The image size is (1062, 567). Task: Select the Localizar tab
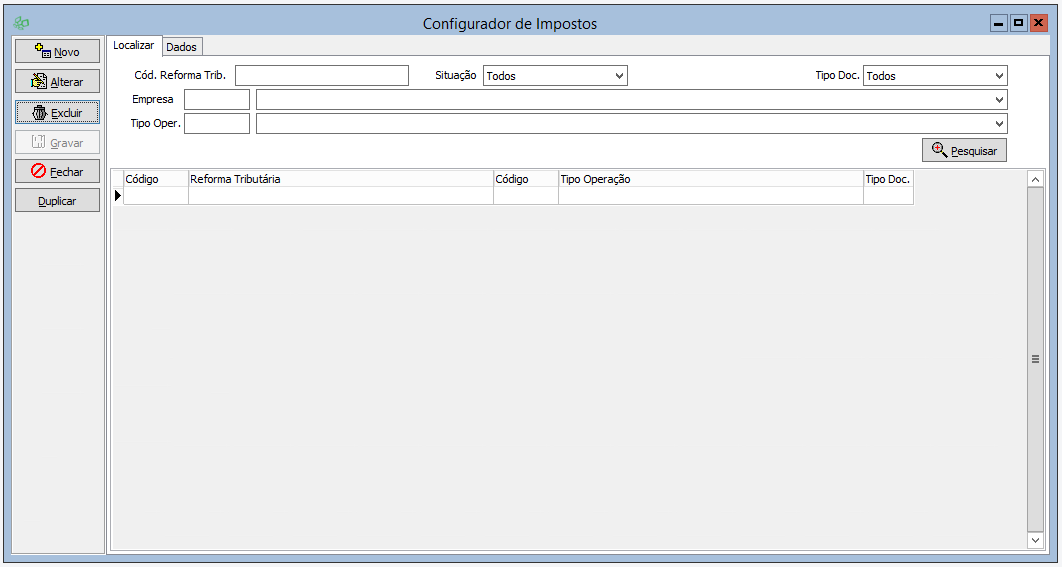pyautogui.click(x=134, y=45)
